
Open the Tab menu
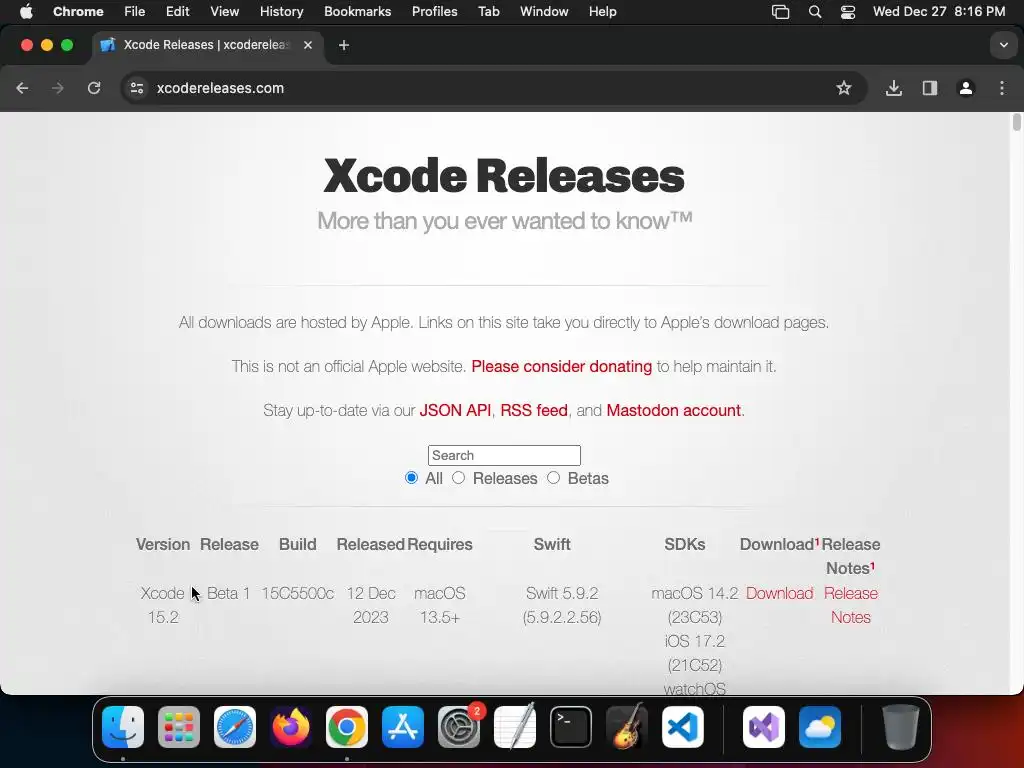pos(488,12)
